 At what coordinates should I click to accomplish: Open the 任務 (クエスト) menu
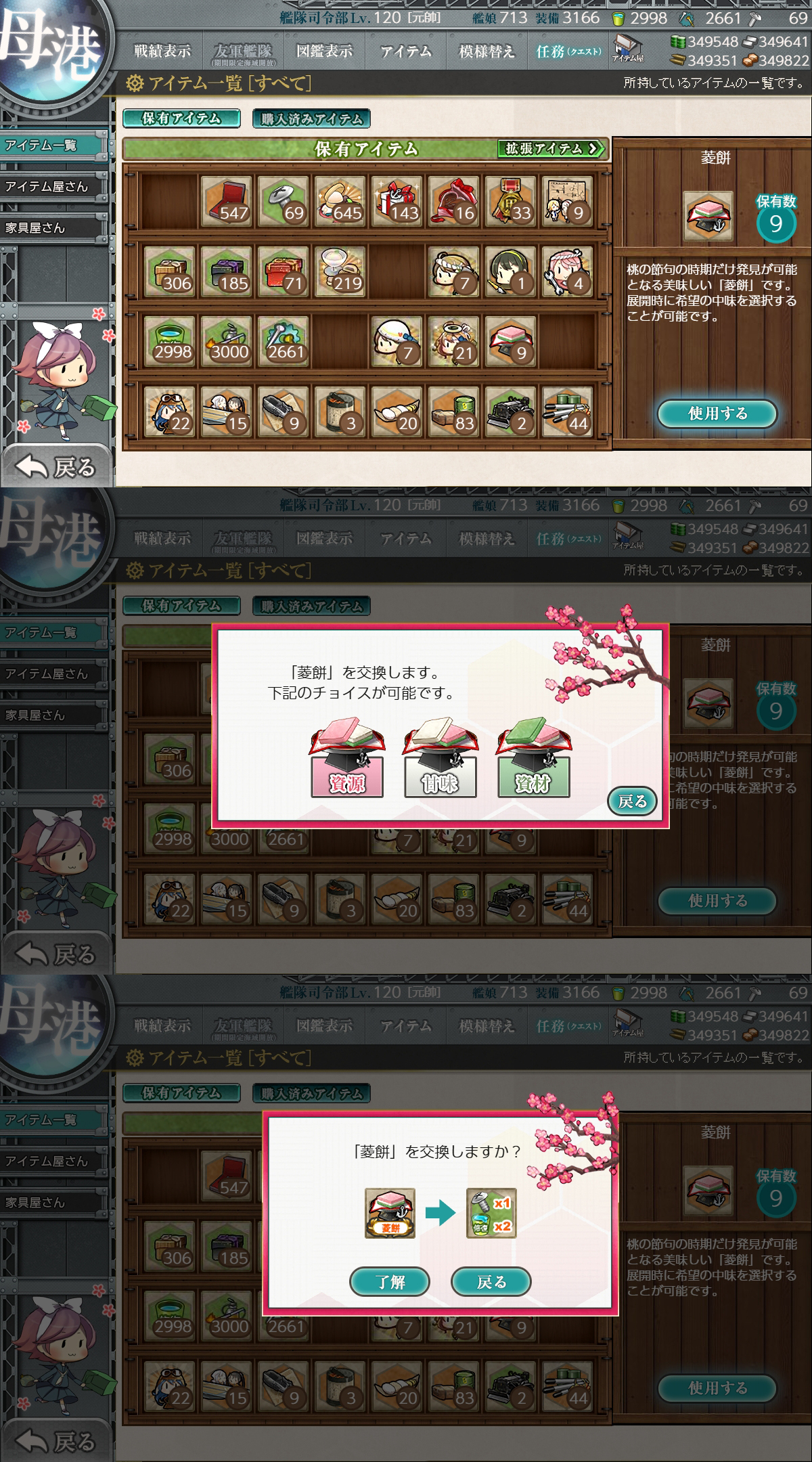568,51
